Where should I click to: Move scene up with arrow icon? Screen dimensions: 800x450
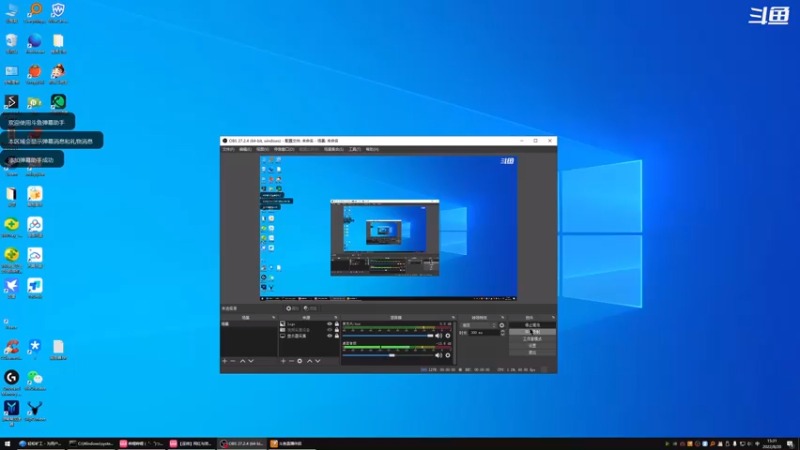242,361
